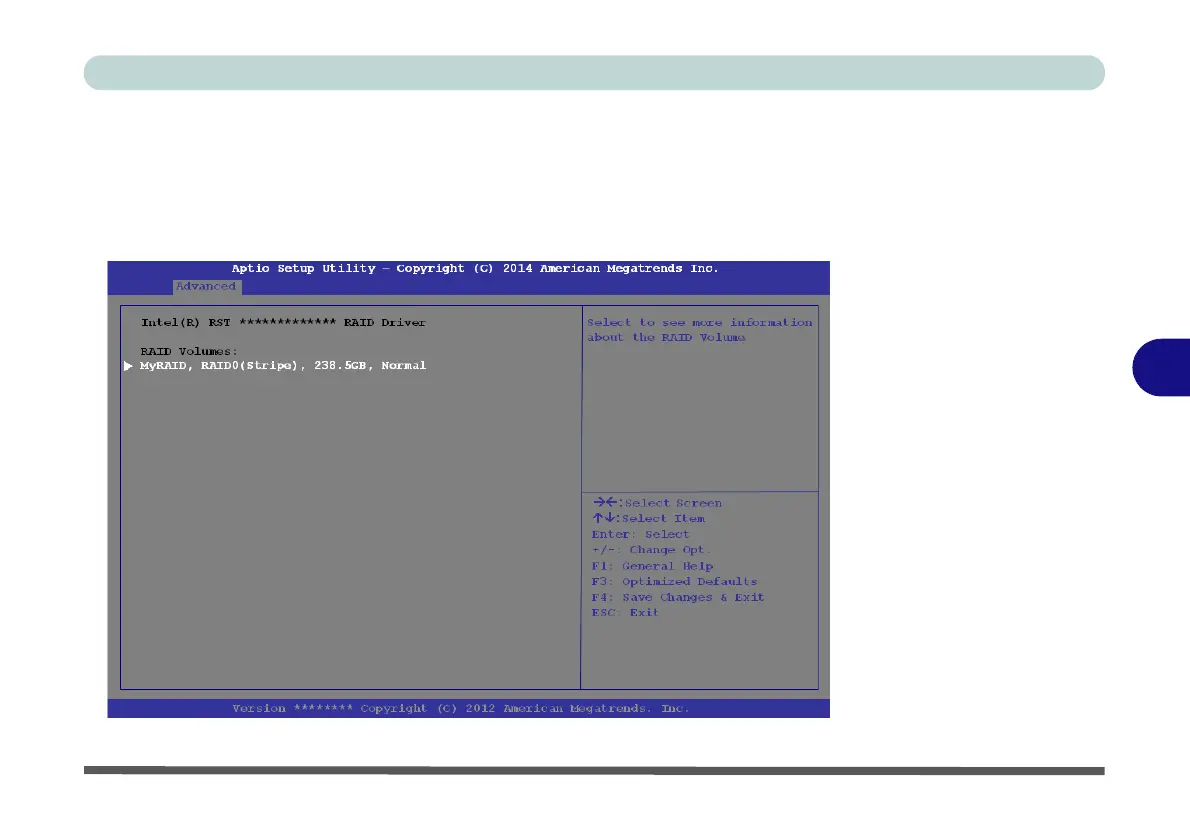Click the RAID Volumes label

tap(189, 351)
